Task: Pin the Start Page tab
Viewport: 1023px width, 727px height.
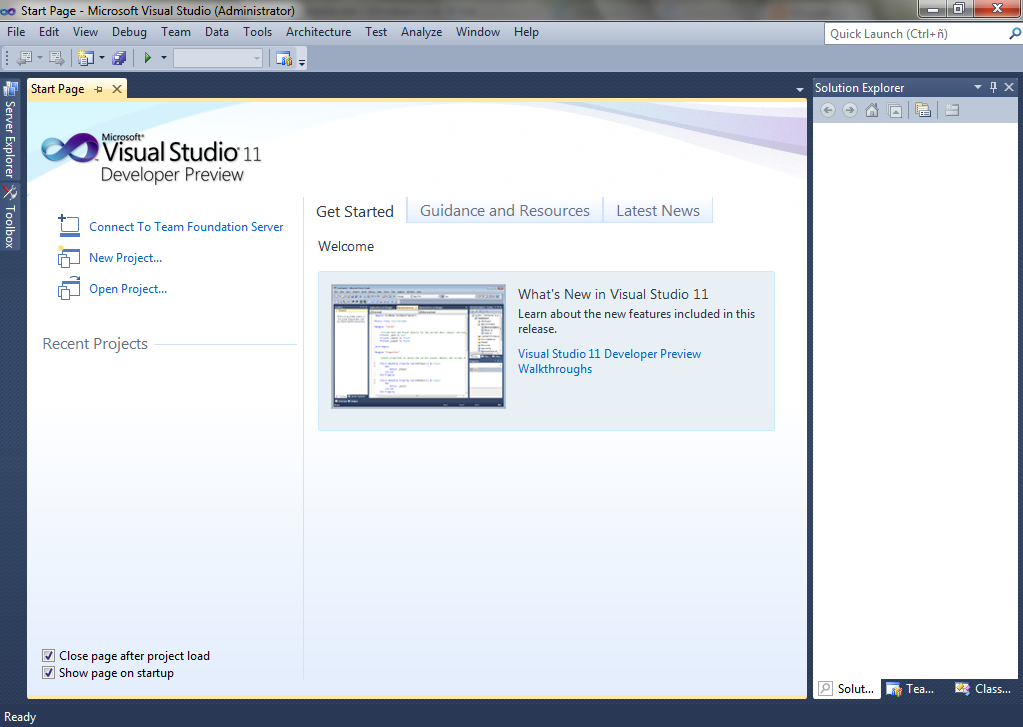Action: [98, 89]
